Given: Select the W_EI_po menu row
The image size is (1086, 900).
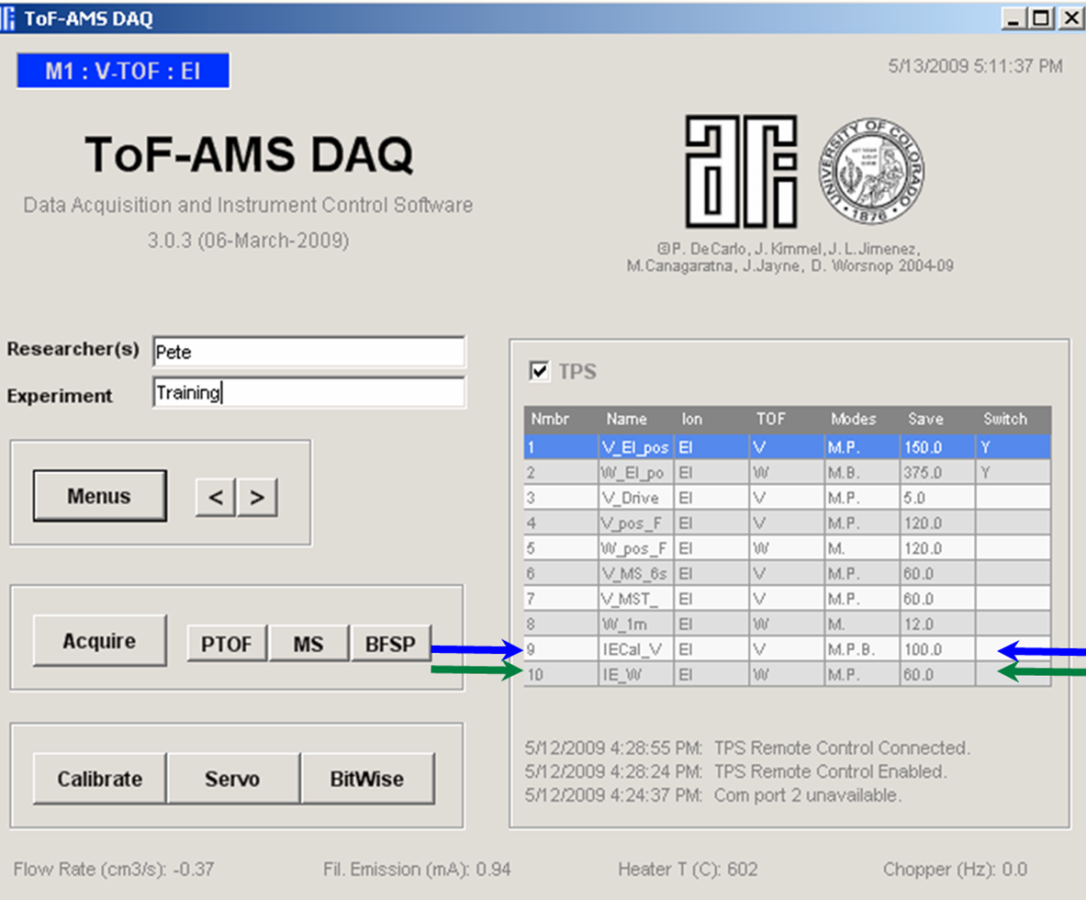Looking at the screenshot, I should pos(632,472).
